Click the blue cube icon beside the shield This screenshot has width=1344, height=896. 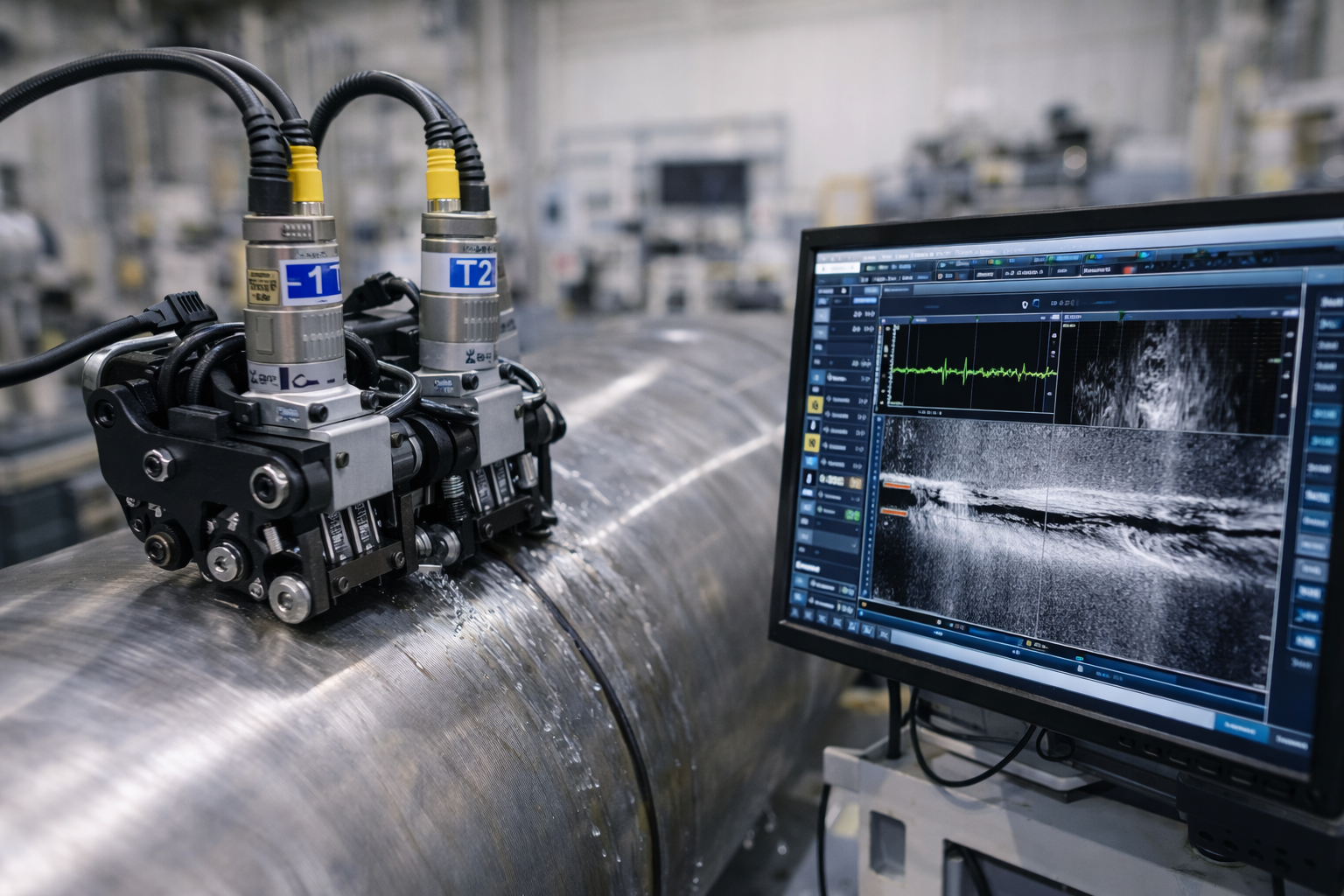(1035, 303)
